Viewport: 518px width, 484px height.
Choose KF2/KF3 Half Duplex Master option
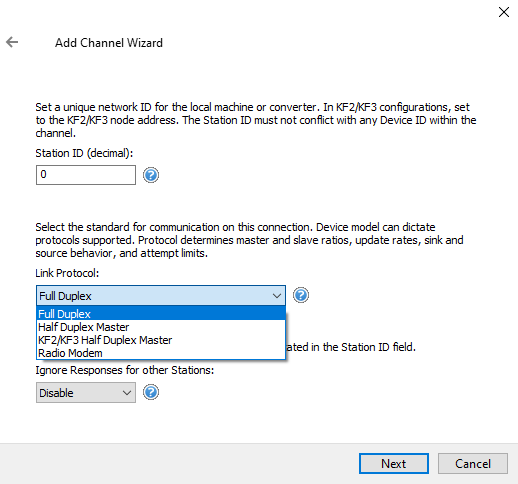(x=161, y=340)
